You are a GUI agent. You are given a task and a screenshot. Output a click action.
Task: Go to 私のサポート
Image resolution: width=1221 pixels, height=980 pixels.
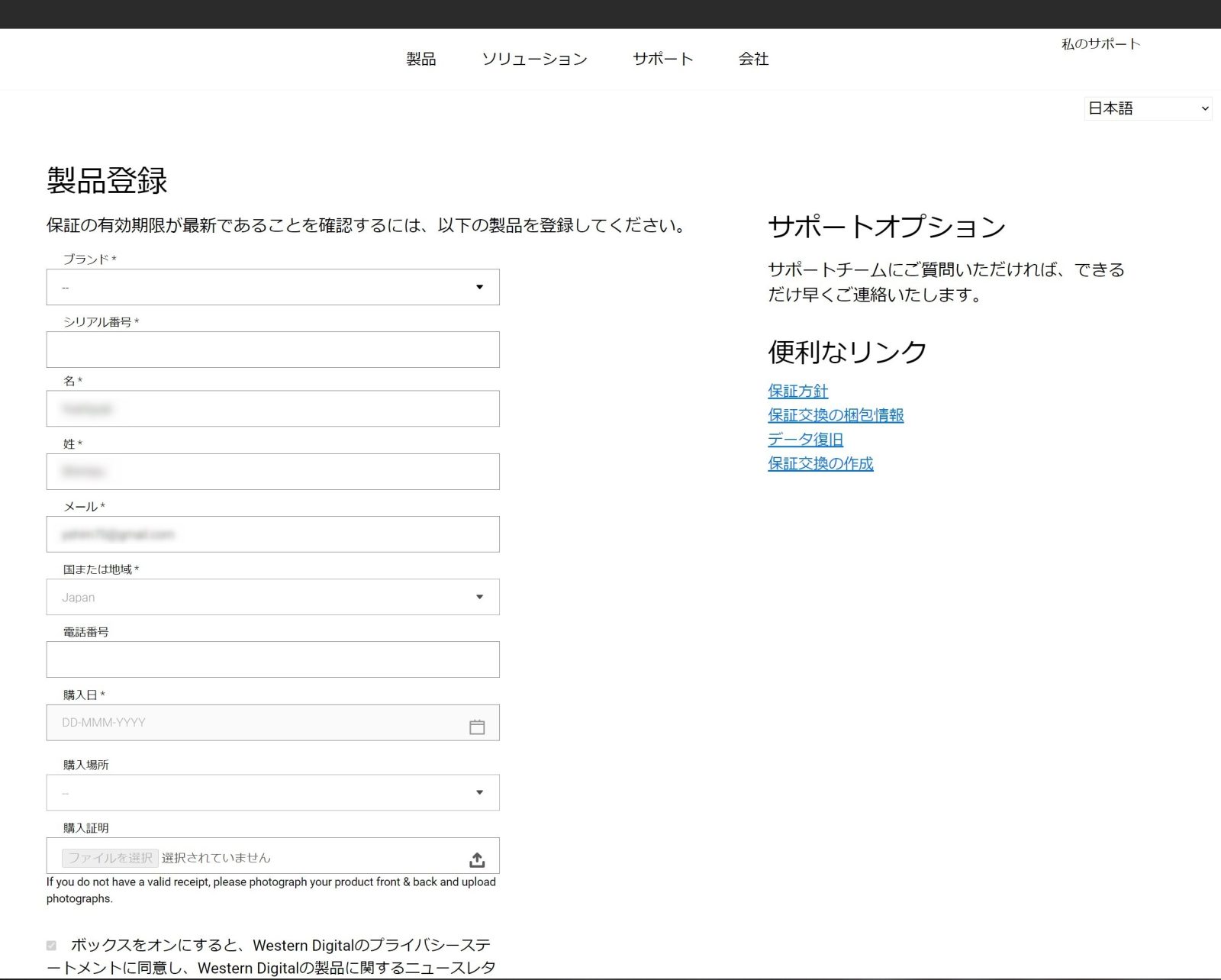coord(1100,44)
